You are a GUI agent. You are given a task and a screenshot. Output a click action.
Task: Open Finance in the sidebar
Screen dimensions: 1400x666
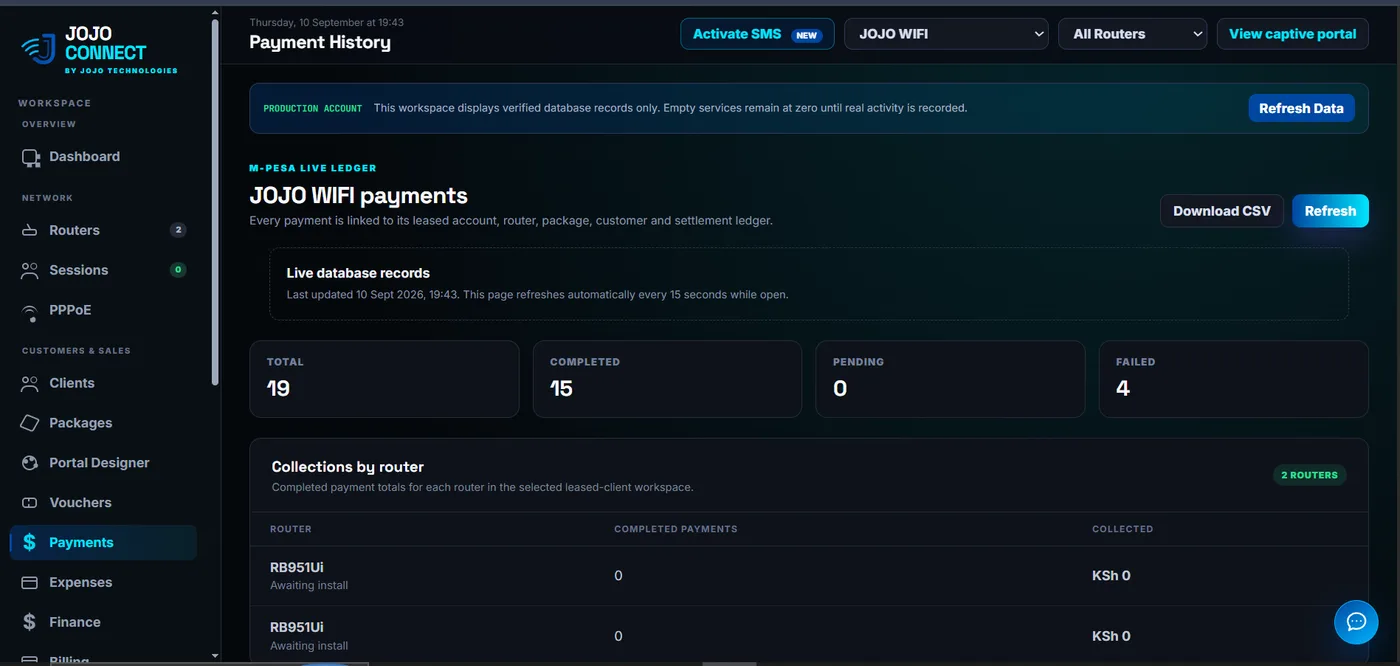pos(103,622)
